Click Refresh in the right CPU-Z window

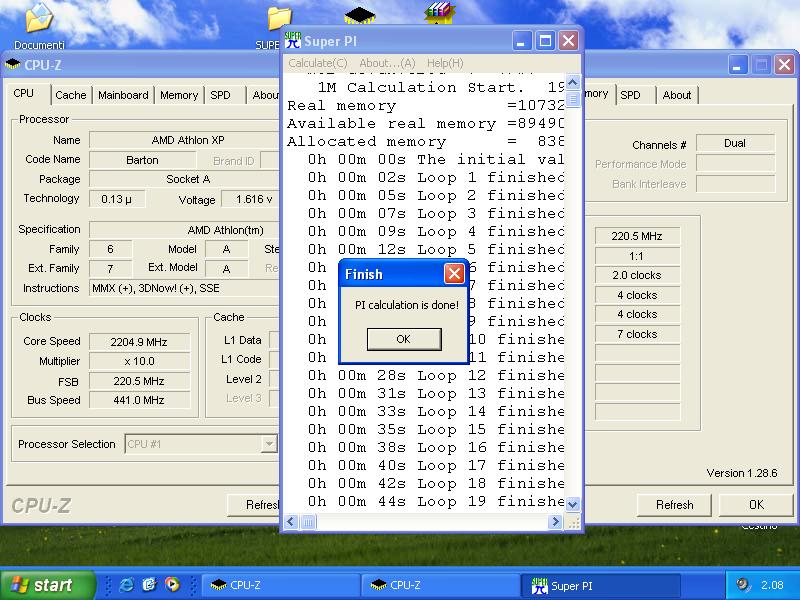pyautogui.click(x=674, y=505)
